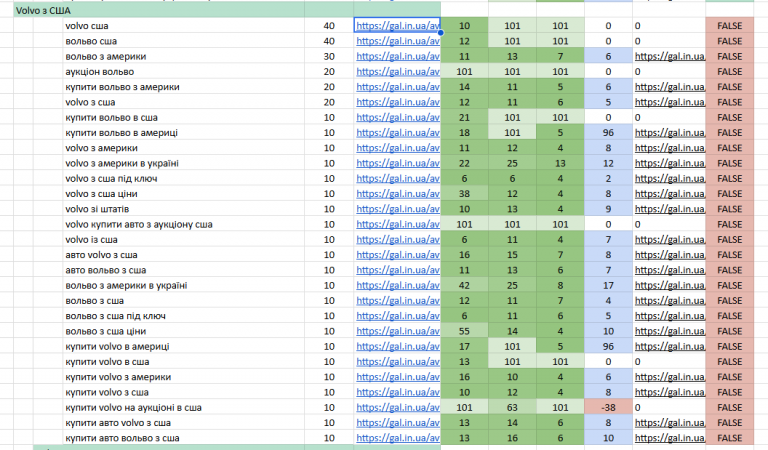Click the 30 volume cell for 'вольво з америки'

[x=329, y=56]
